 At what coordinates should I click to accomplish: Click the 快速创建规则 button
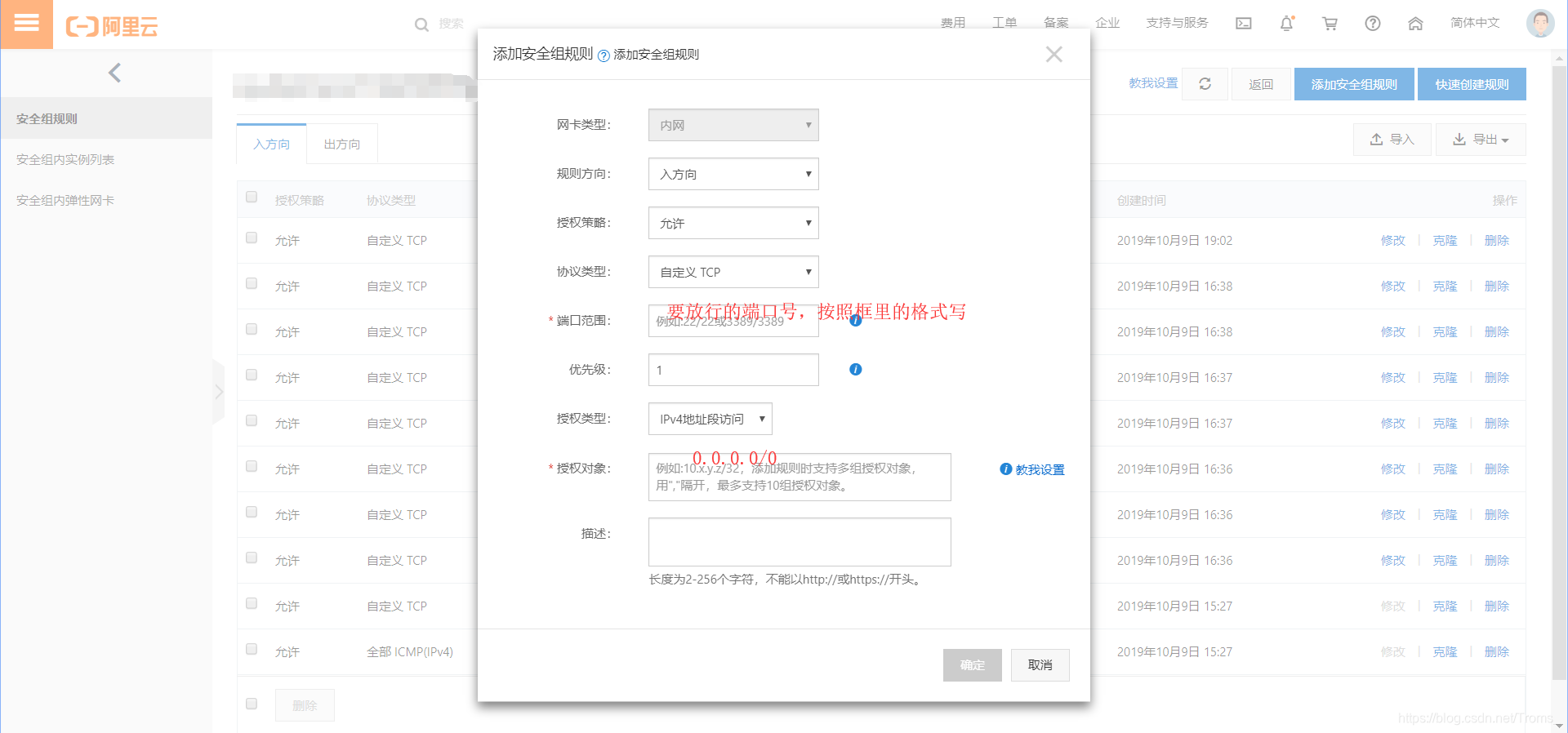(x=1472, y=84)
